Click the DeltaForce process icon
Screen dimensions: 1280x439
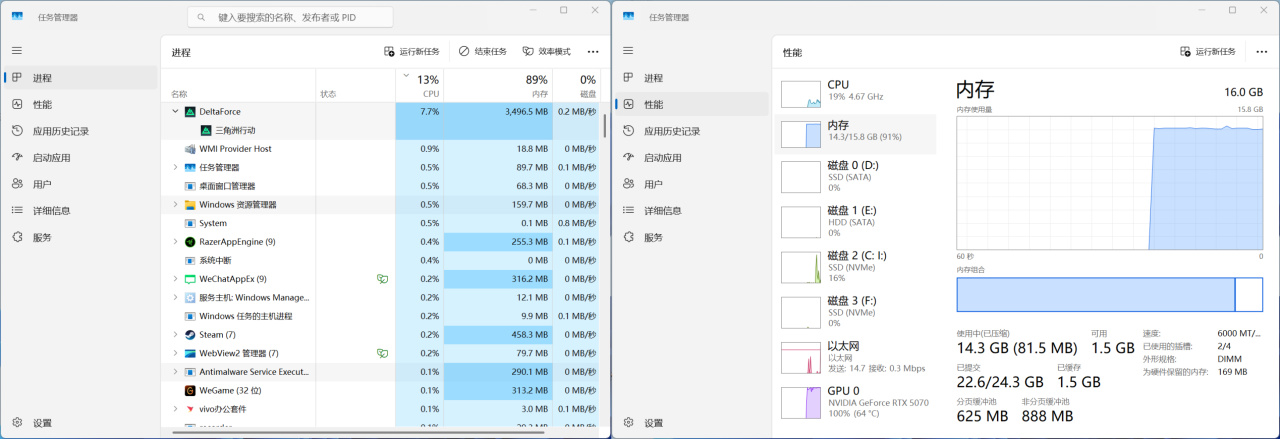click(190, 112)
